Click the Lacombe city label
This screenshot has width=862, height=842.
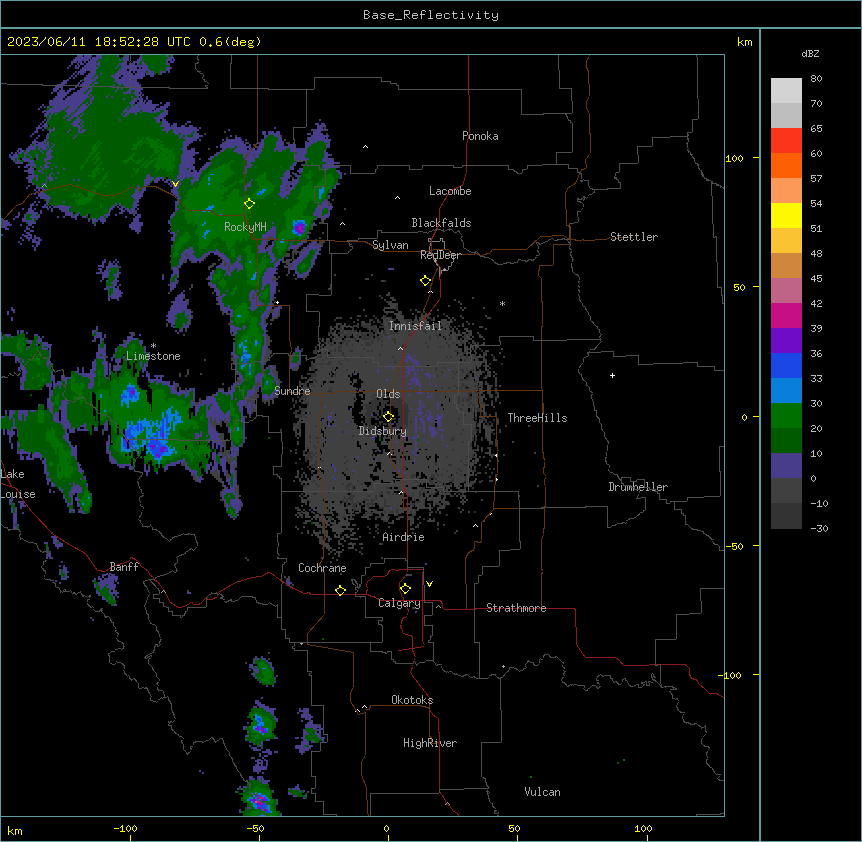pyautogui.click(x=450, y=191)
